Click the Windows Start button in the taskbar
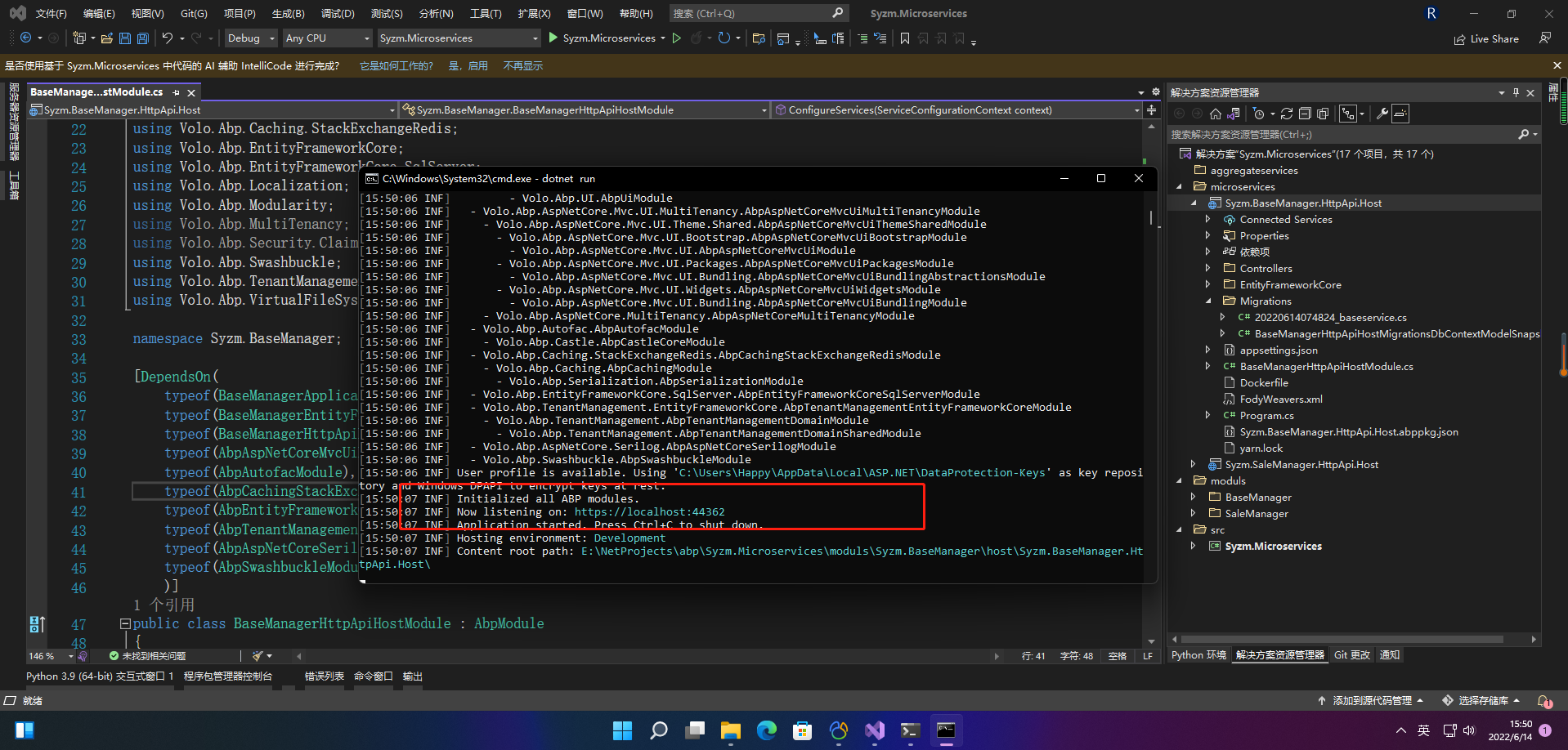This screenshot has width=1568, height=750. [623, 730]
